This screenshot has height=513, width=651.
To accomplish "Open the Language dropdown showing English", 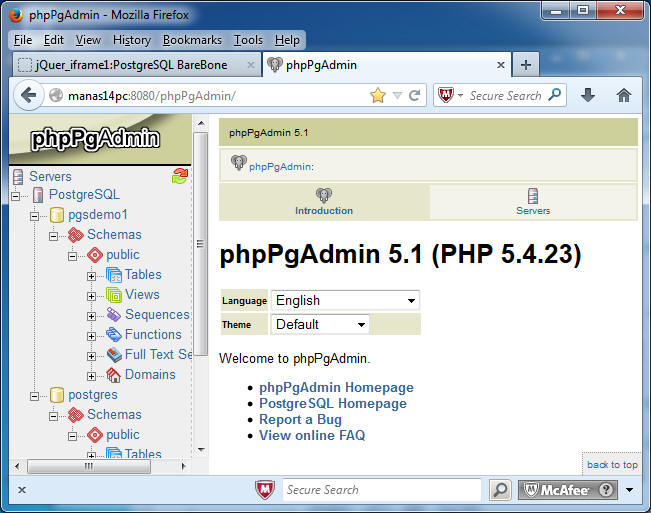I will tap(345, 300).
